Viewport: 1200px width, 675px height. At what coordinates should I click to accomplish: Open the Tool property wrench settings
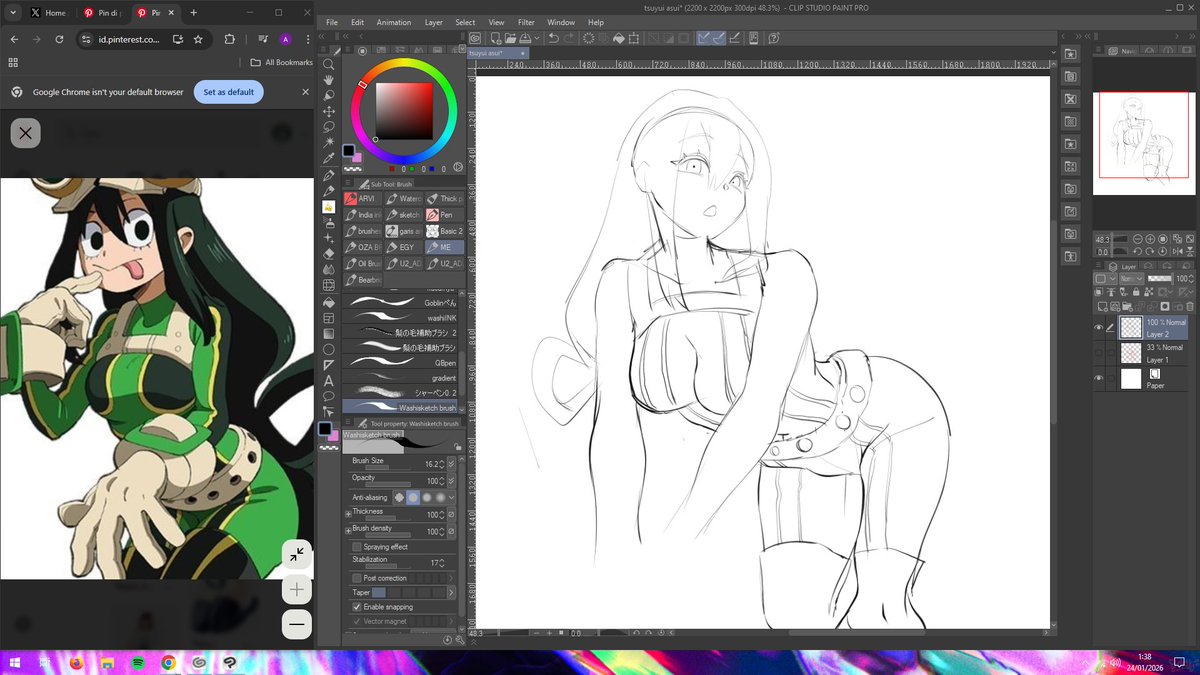tap(458, 639)
